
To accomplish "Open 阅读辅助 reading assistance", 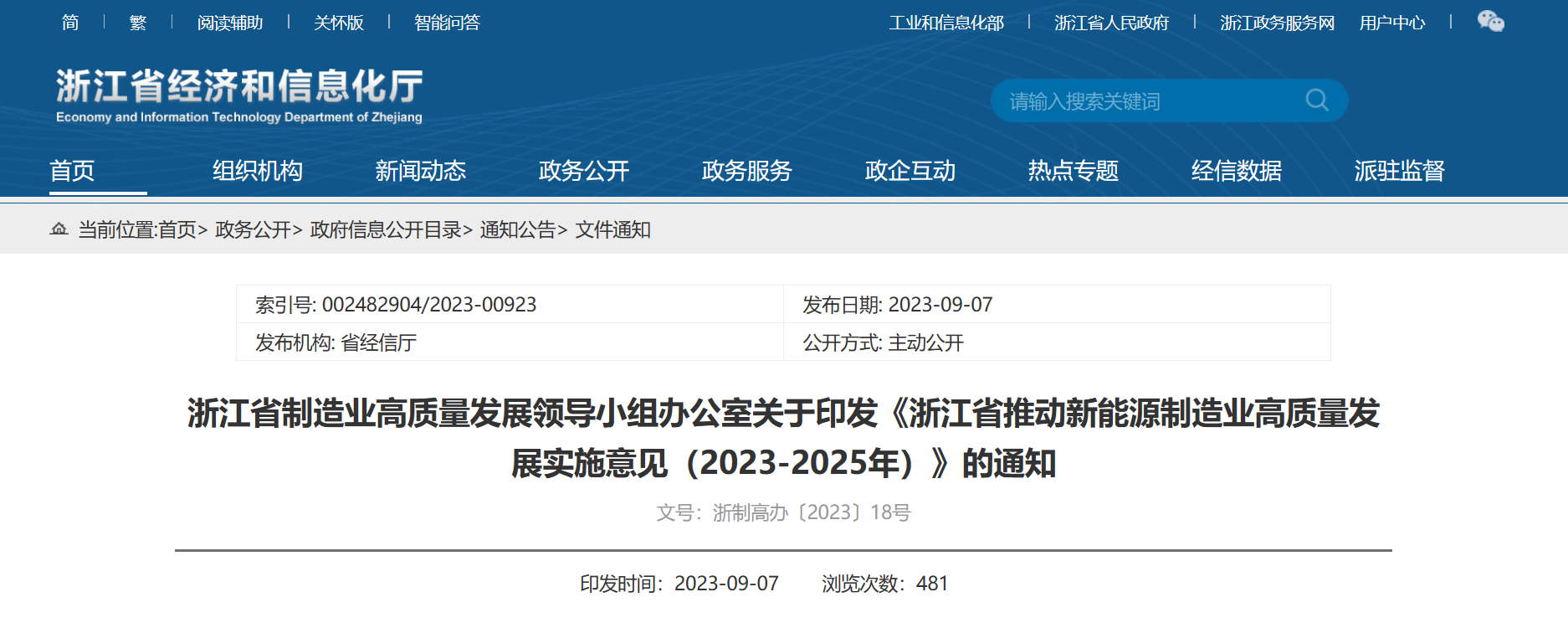I will [230, 23].
